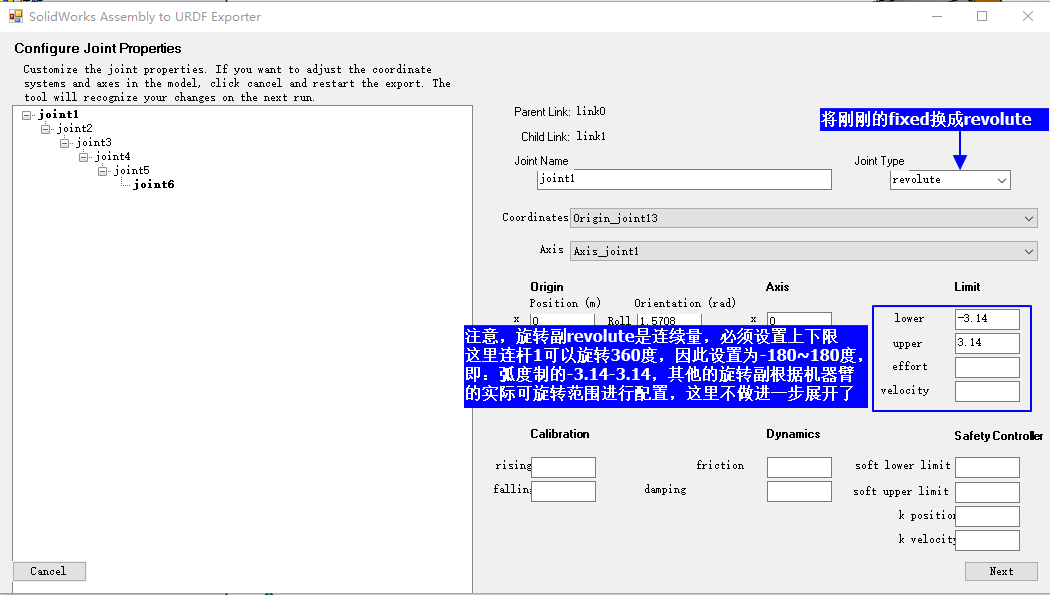Click the k velocity field

(x=987, y=540)
